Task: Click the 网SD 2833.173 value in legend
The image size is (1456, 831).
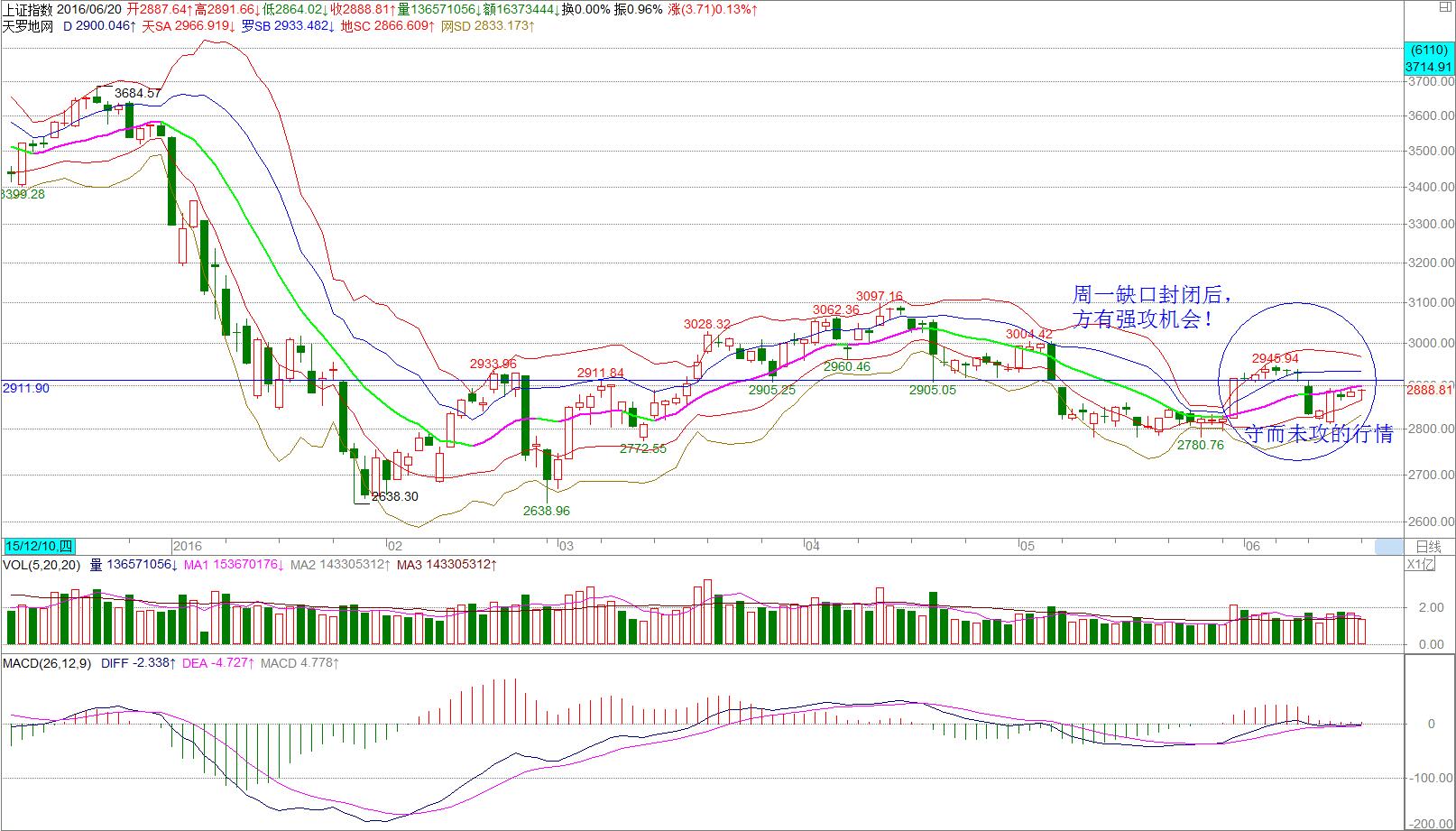Action: (x=488, y=26)
